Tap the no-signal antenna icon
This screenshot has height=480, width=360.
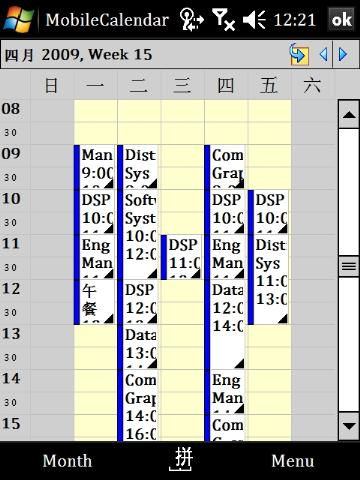(x=223, y=20)
